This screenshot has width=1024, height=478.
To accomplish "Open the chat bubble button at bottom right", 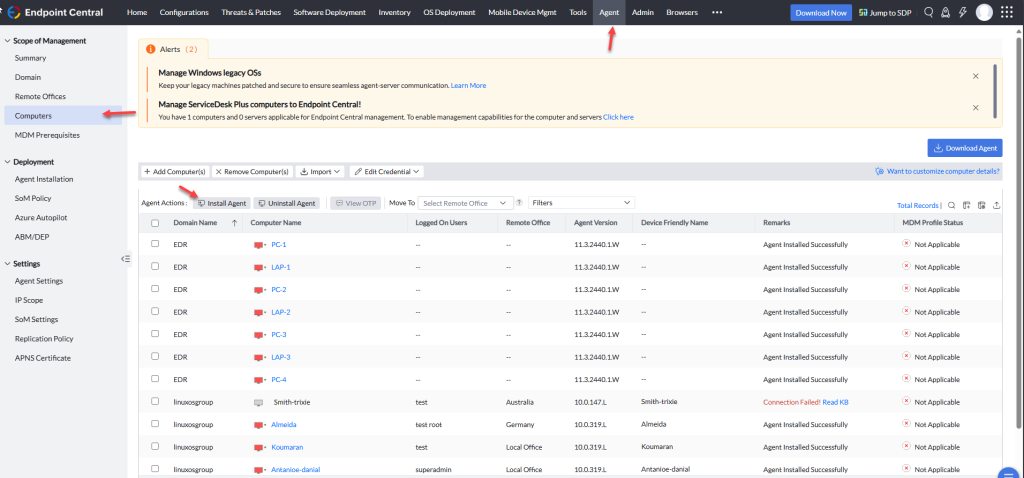I will click(1010, 473).
